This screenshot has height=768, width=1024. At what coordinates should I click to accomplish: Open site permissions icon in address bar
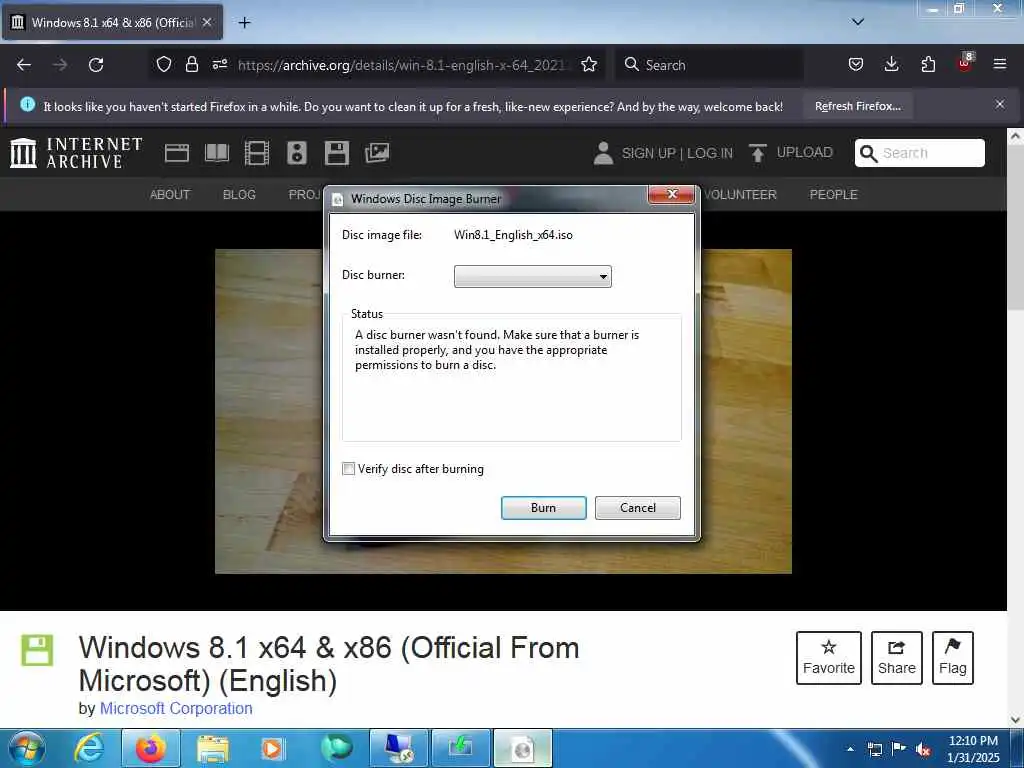[x=219, y=64]
